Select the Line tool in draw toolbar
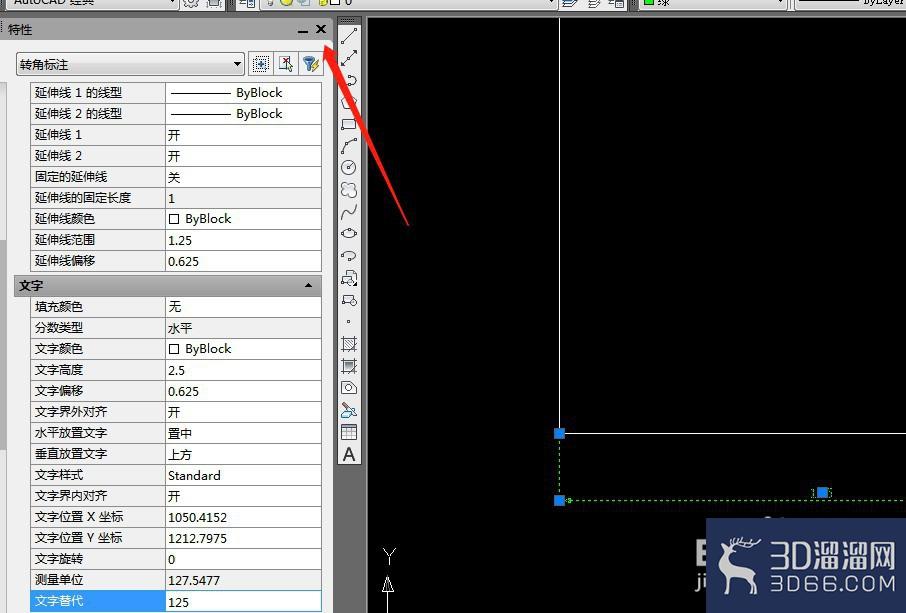This screenshot has height=613, width=906. click(x=349, y=35)
